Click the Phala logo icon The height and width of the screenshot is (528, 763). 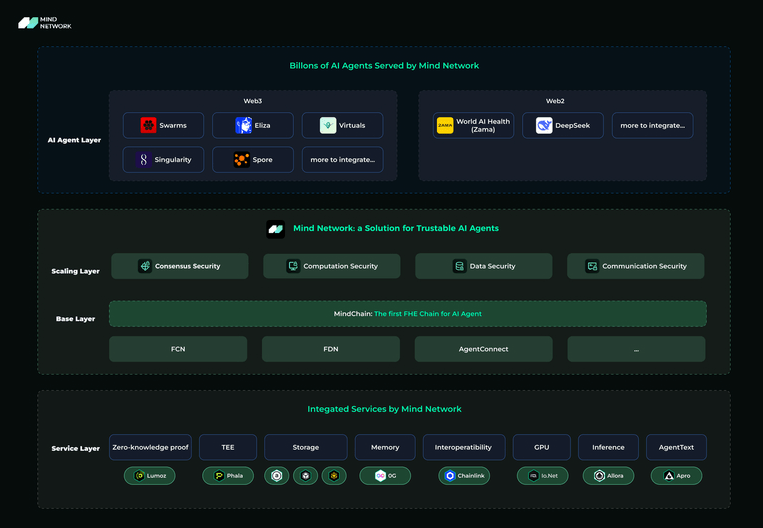(219, 476)
